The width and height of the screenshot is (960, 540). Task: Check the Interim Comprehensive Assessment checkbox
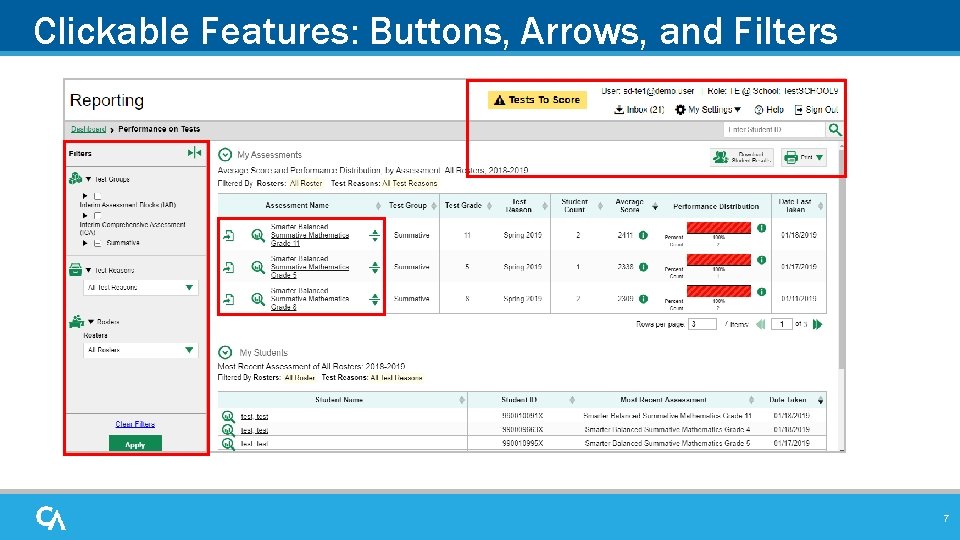[x=97, y=216]
